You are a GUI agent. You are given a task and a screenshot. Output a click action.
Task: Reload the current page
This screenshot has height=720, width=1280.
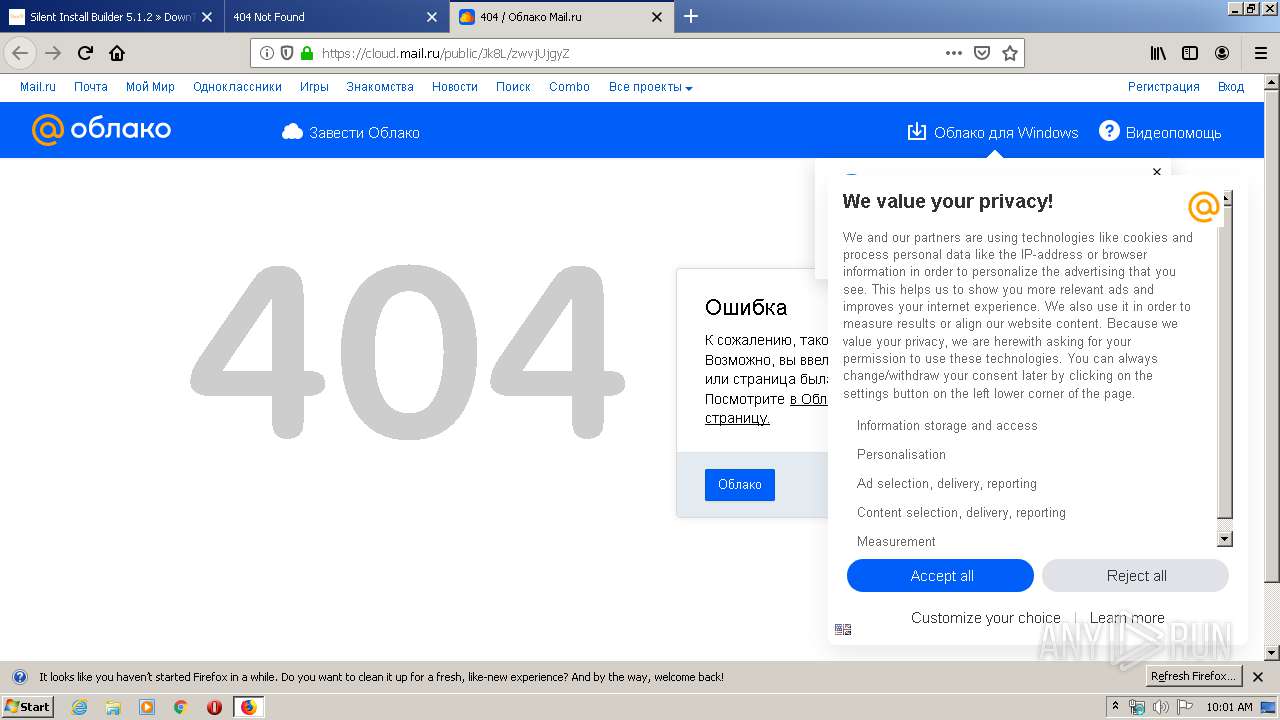[86, 53]
